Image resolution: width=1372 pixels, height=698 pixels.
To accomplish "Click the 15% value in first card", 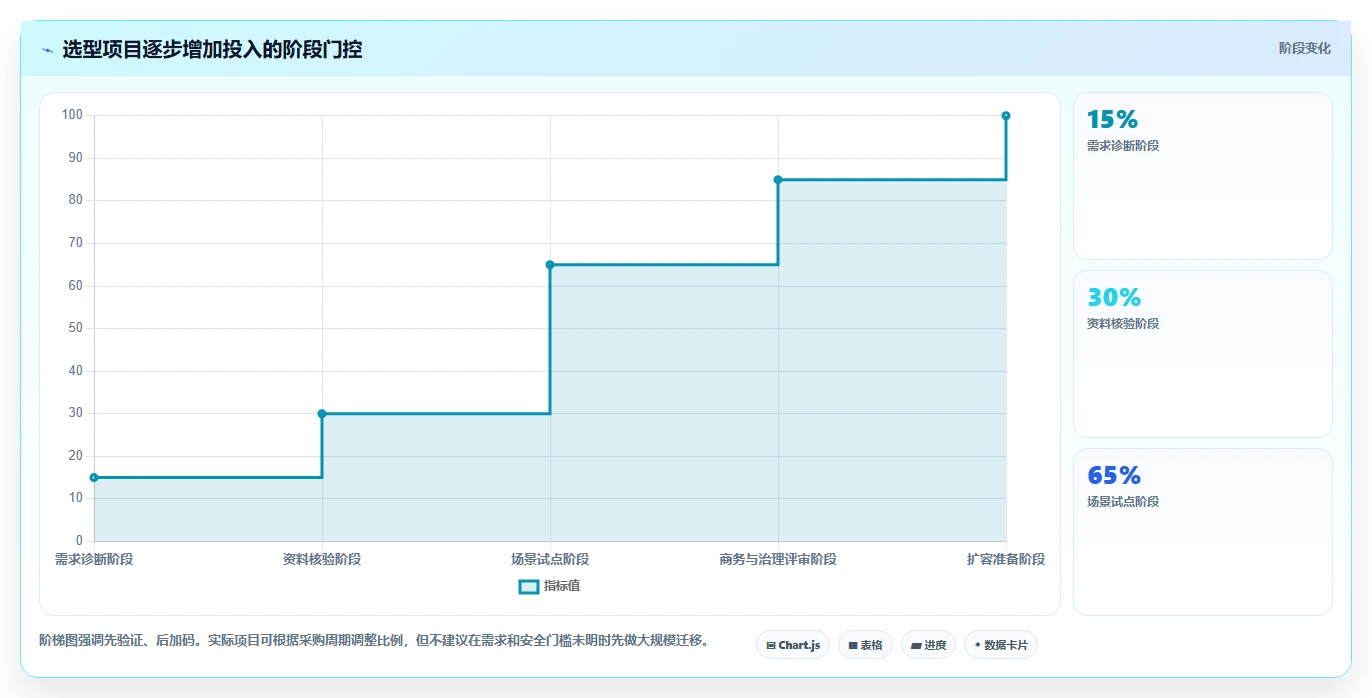I will pos(1112,120).
